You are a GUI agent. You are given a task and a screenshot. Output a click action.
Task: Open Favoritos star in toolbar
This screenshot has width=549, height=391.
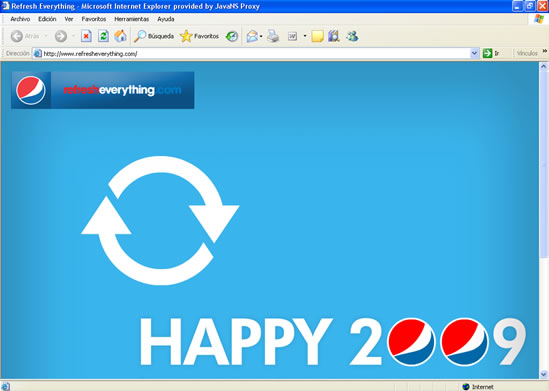pos(200,36)
